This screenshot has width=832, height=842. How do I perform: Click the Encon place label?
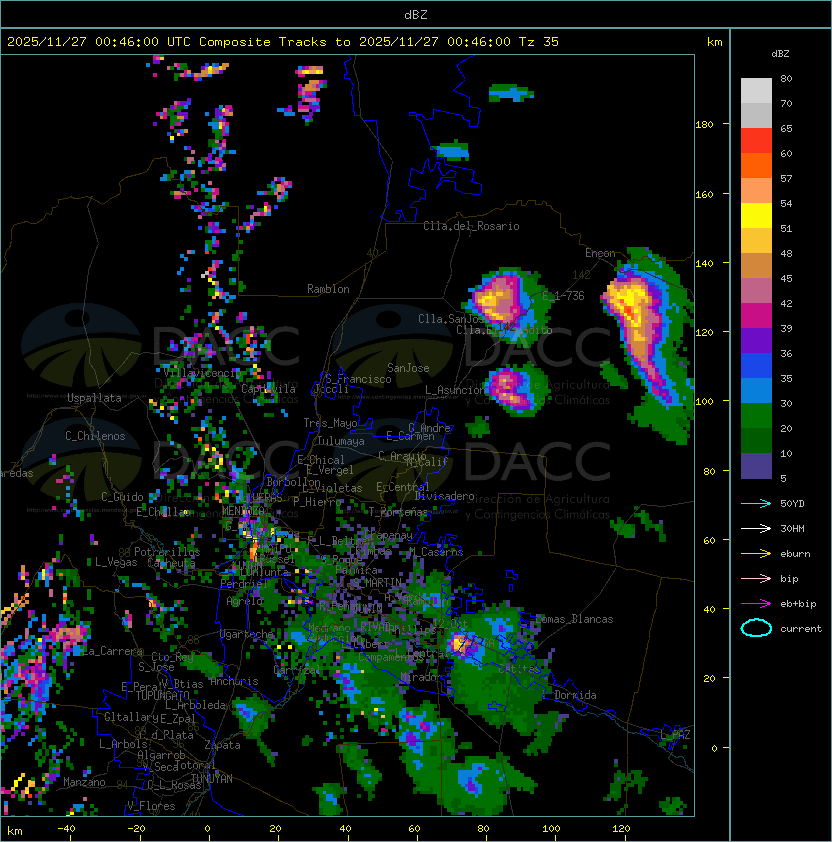600,253
